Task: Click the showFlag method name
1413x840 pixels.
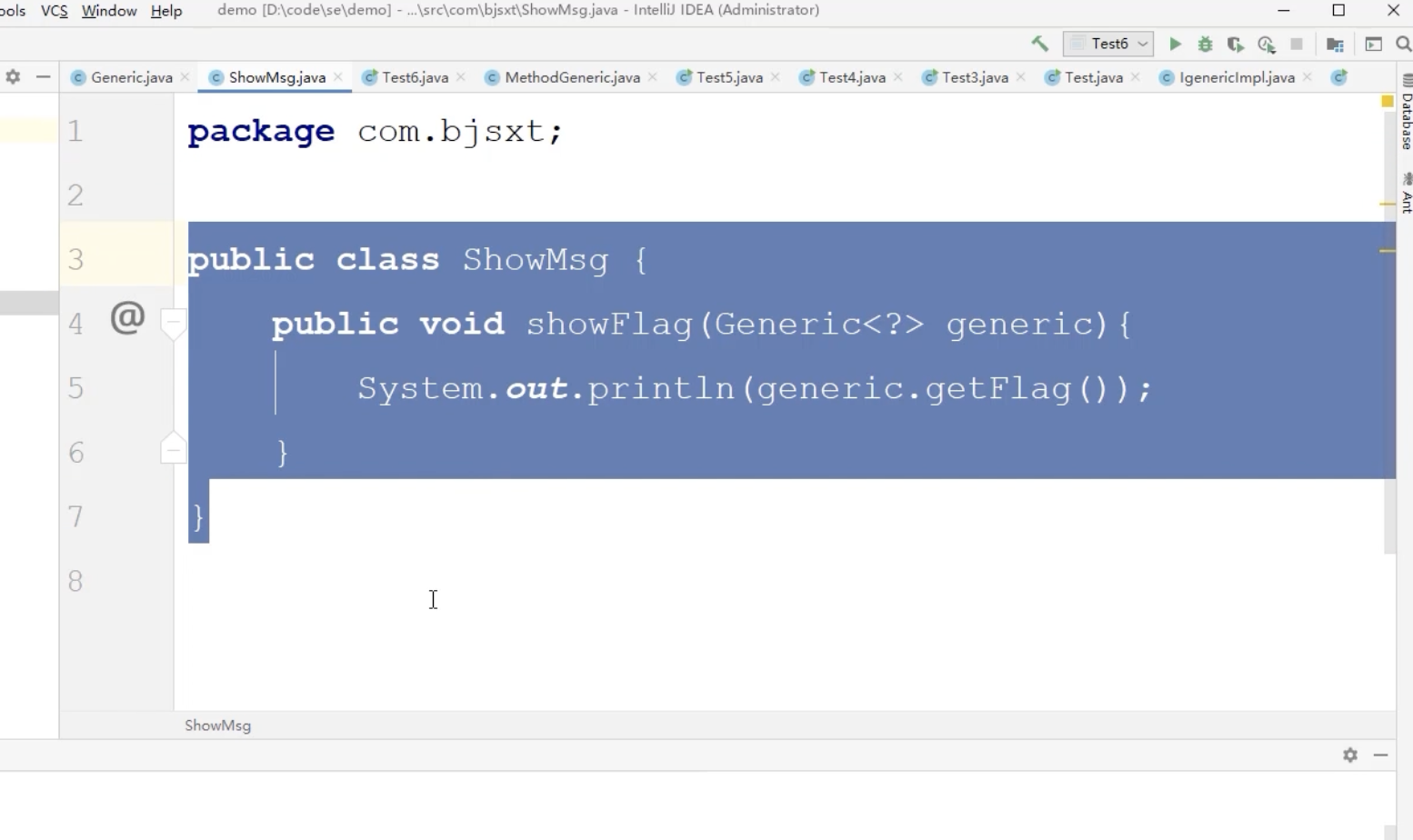Action: tap(609, 325)
